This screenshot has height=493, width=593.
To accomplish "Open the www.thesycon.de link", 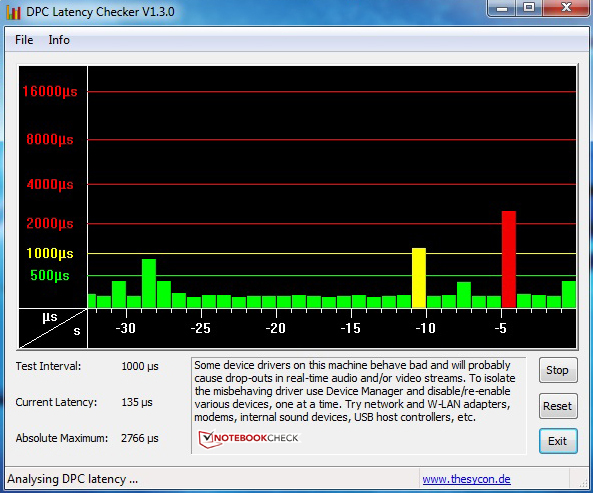I will point(466,479).
